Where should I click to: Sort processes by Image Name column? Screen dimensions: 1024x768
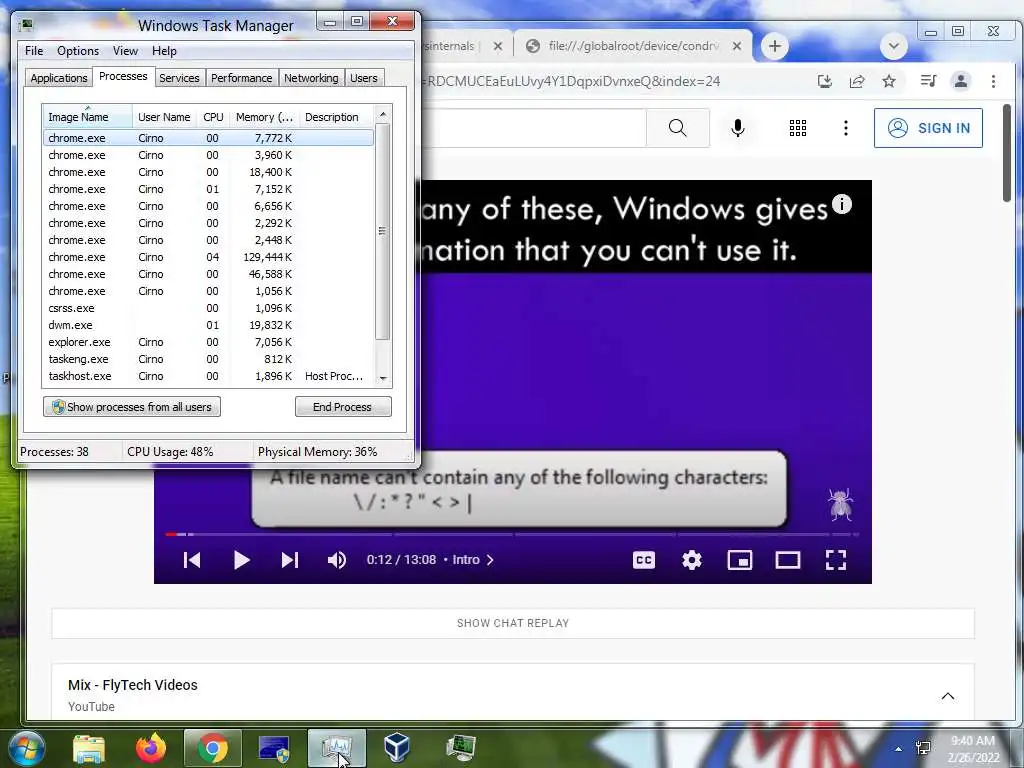click(x=87, y=117)
